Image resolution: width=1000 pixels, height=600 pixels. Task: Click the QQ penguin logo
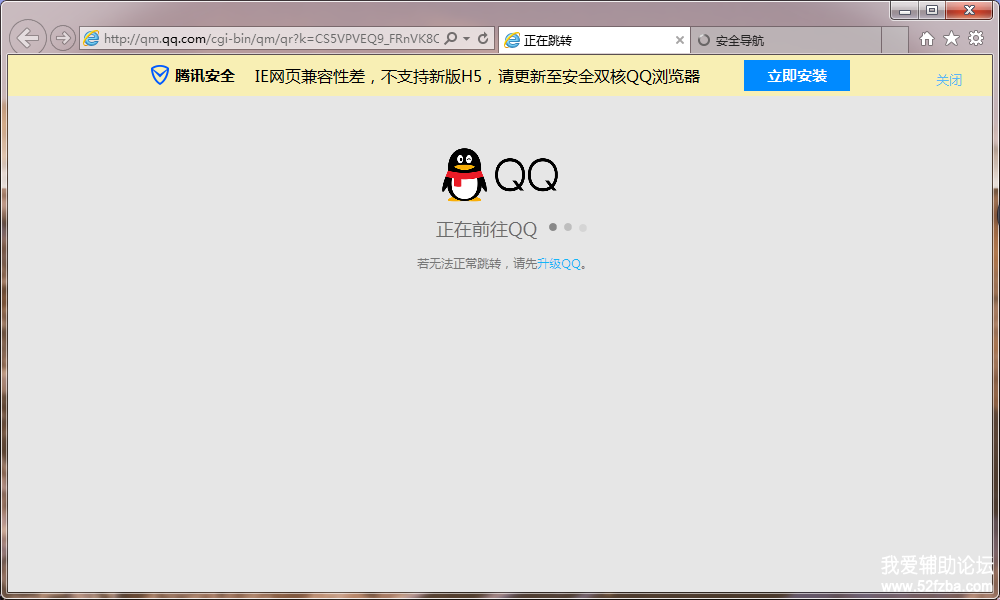coord(464,175)
